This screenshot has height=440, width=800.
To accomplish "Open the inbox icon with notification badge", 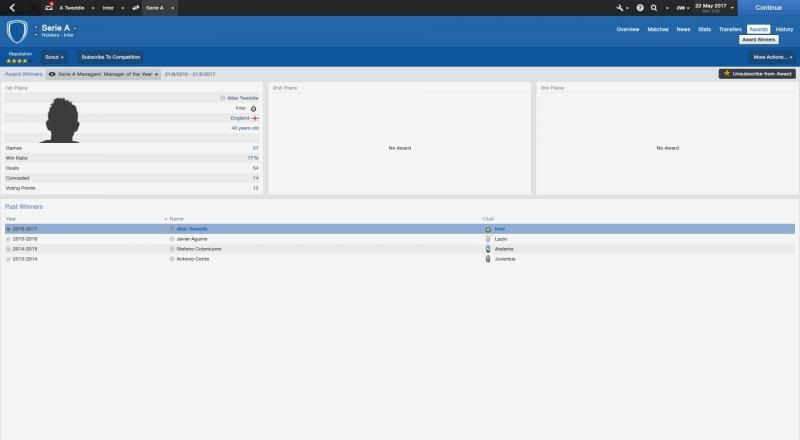I will (49, 7).
